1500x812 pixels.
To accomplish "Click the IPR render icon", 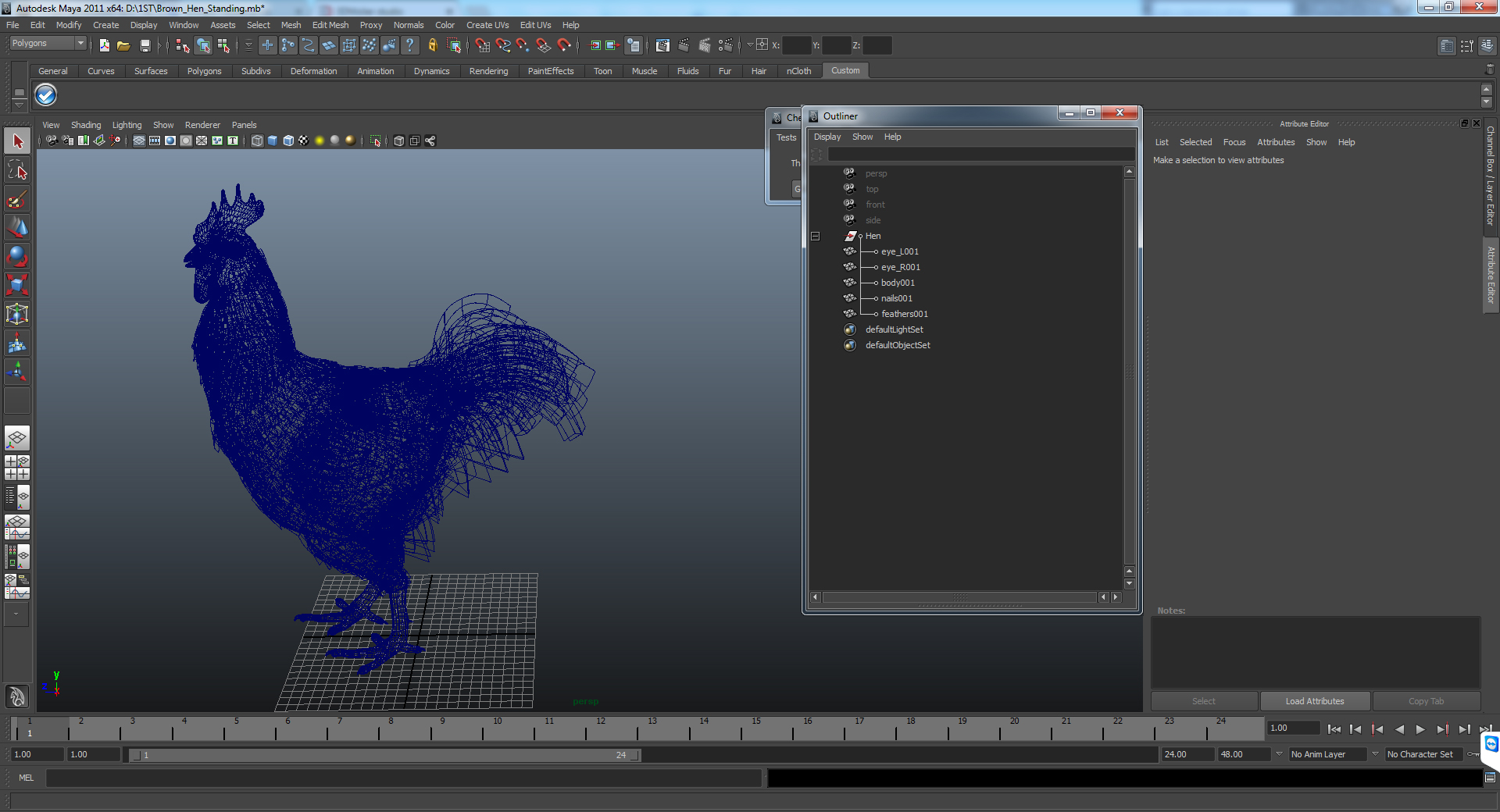I will 705,45.
